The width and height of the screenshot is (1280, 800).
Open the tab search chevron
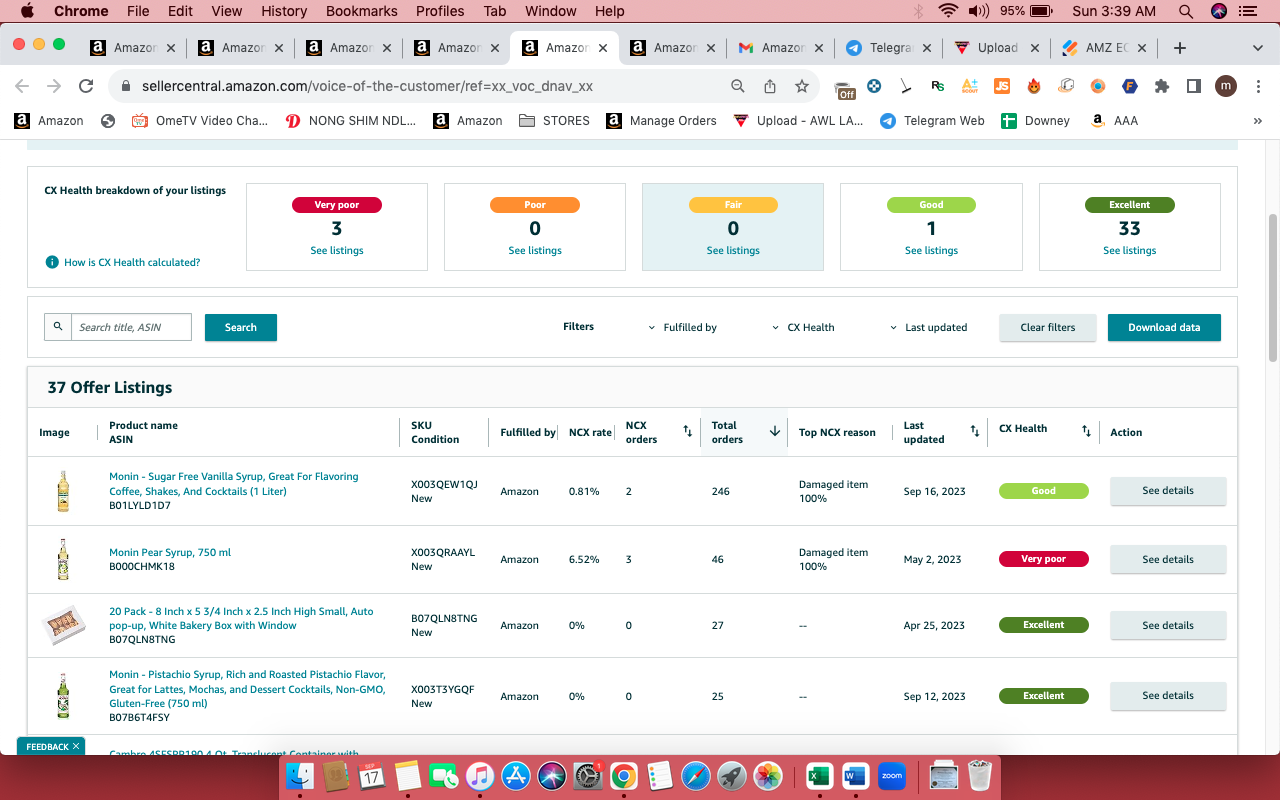point(1258,48)
